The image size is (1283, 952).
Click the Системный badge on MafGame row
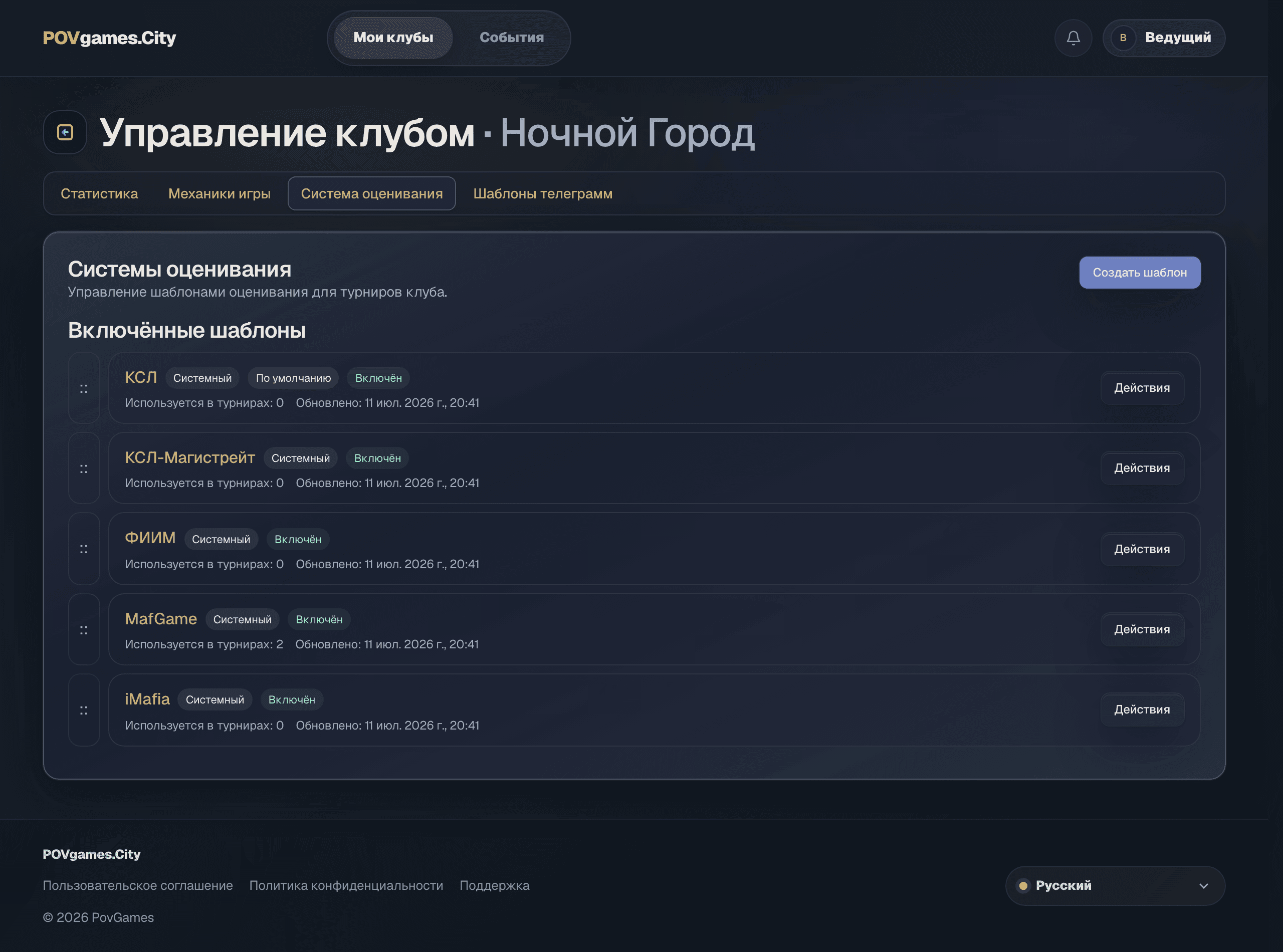[242, 619]
